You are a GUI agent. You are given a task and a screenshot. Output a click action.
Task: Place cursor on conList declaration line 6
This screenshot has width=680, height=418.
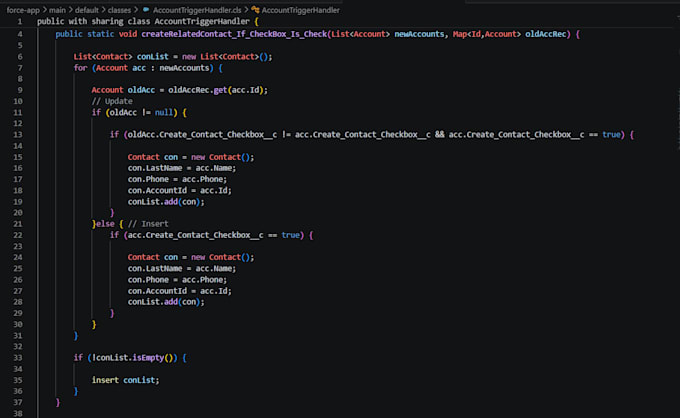(173, 56)
